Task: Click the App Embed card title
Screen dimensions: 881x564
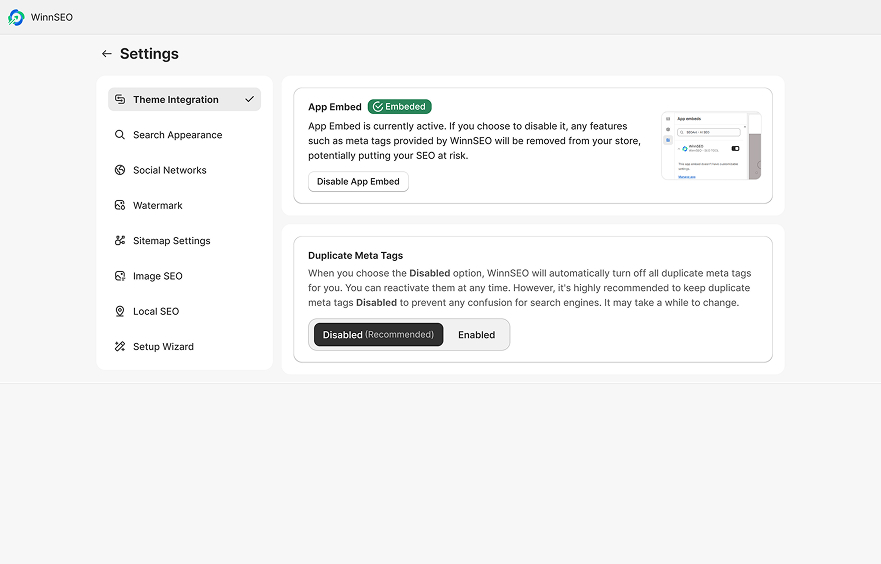Action: point(335,107)
